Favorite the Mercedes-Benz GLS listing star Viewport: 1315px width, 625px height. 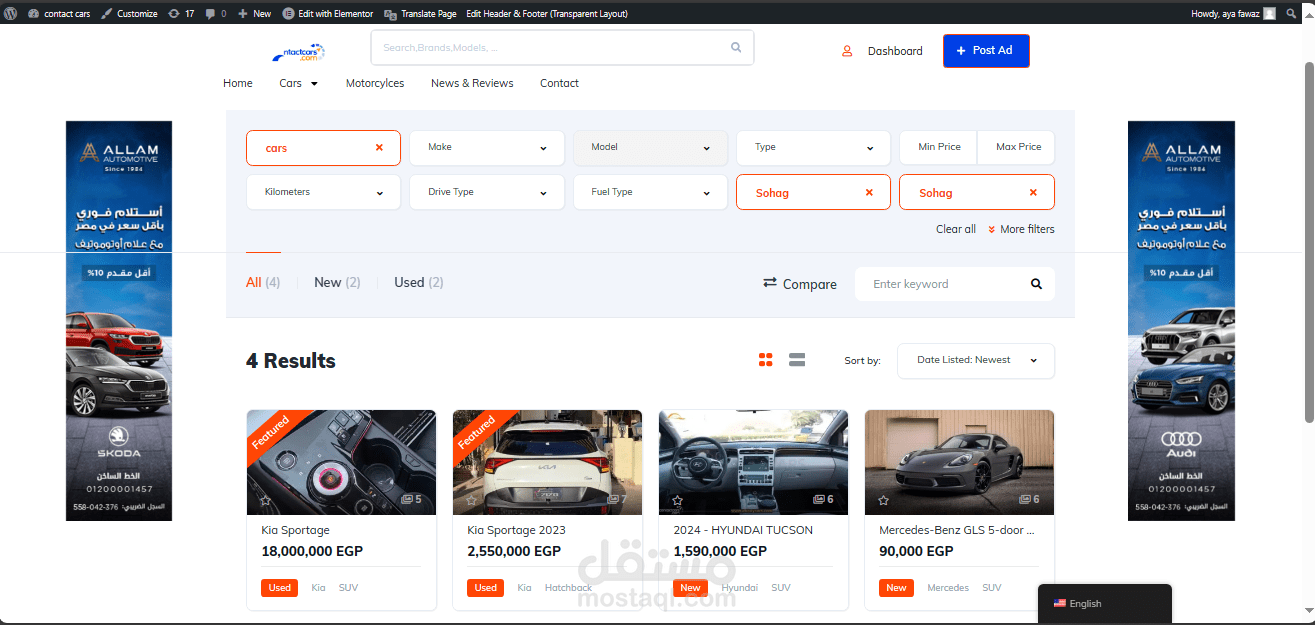[x=883, y=500]
